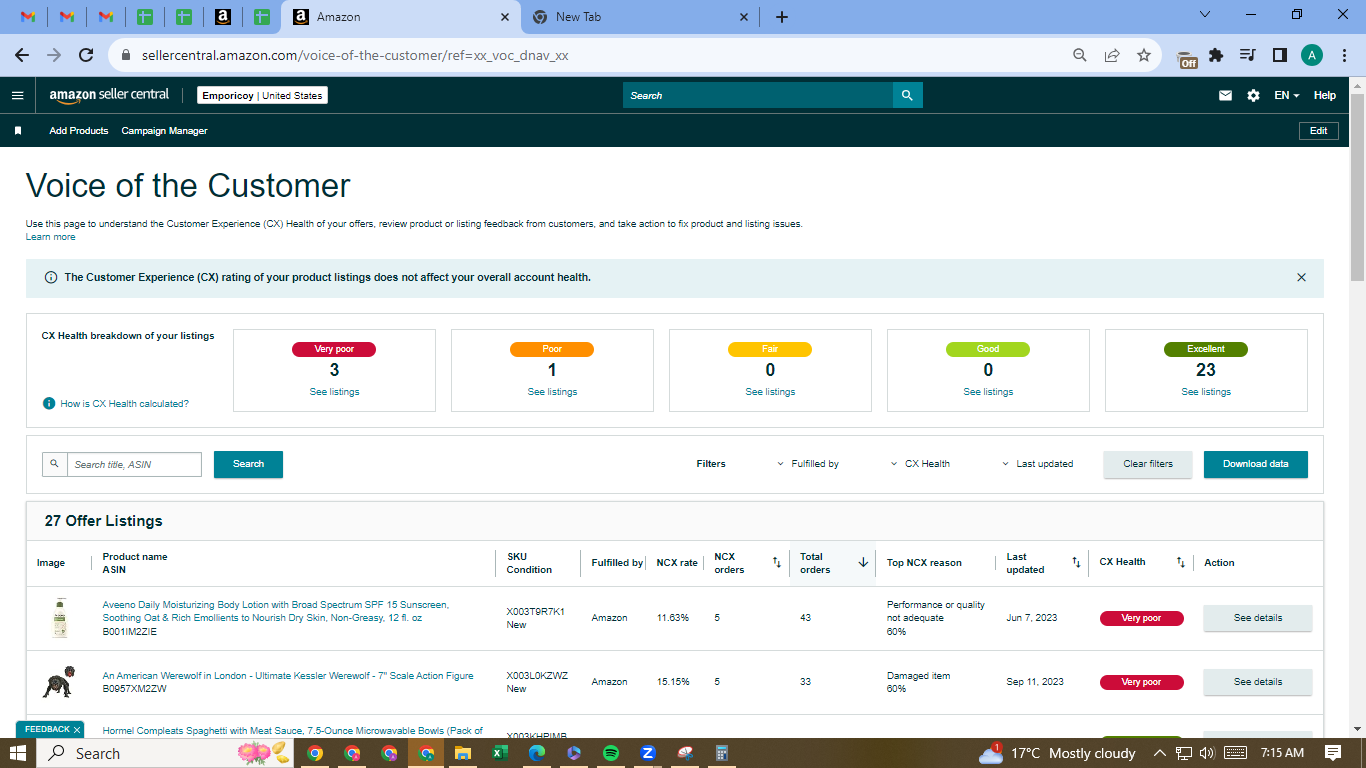Open the Chrome Extensions puzzle icon
The image size is (1366, 768).
tap(1216, 56)
